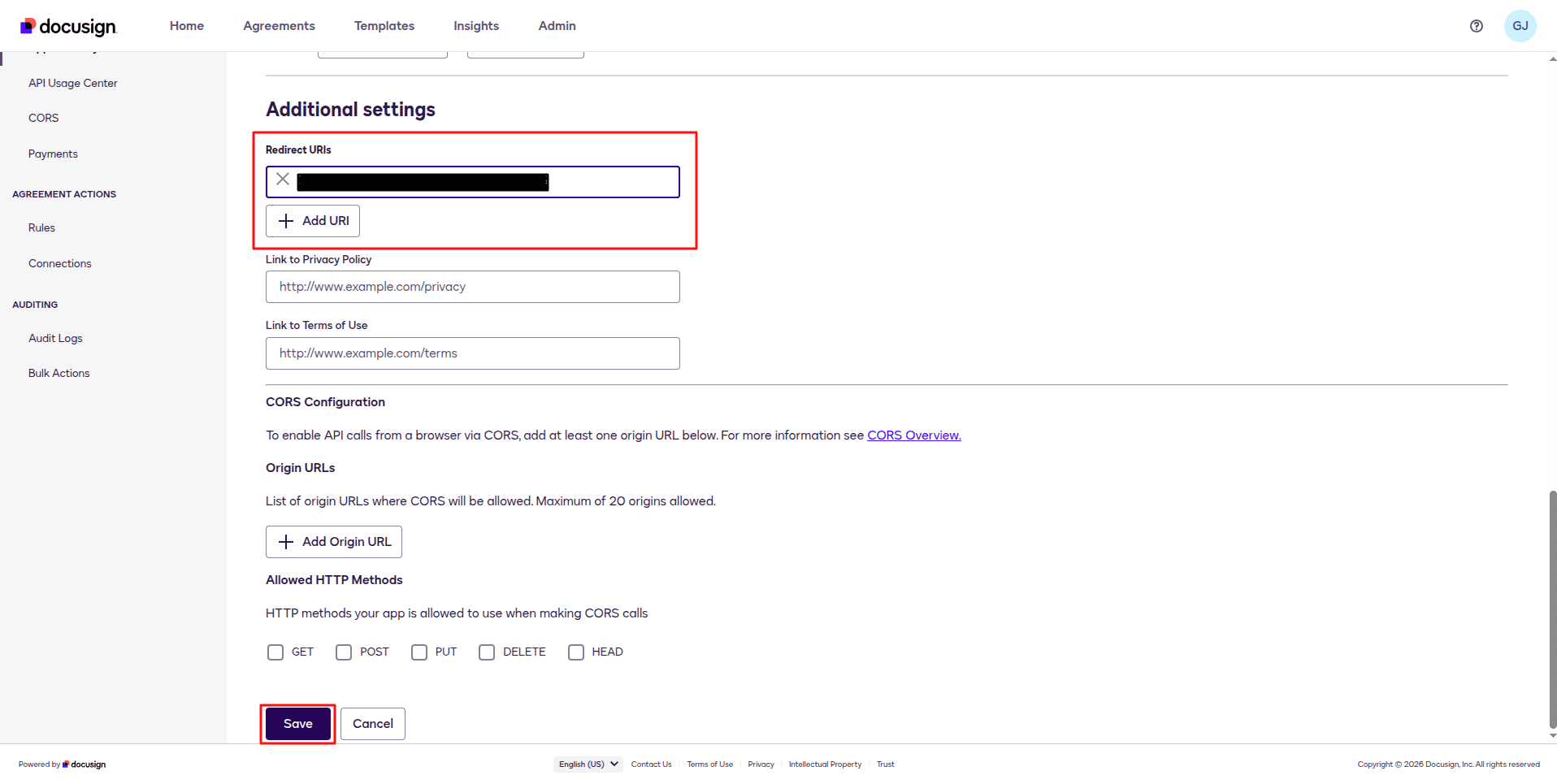The height and width of the screenshot is (784, 1557).
Task: Open the CORS Overview link
Action: 914,435
